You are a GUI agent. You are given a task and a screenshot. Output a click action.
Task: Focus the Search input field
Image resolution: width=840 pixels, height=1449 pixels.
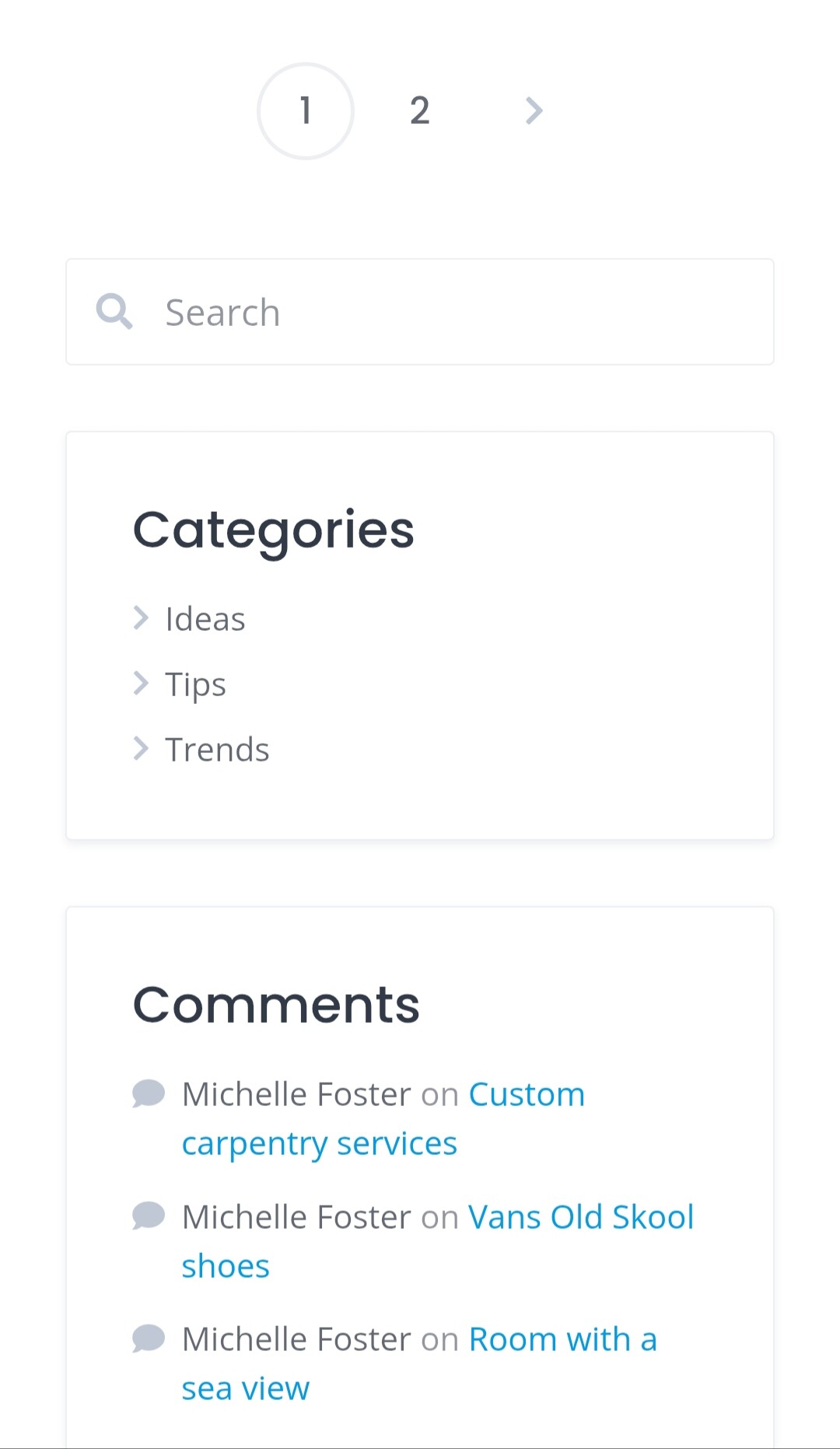coord(420,312)
